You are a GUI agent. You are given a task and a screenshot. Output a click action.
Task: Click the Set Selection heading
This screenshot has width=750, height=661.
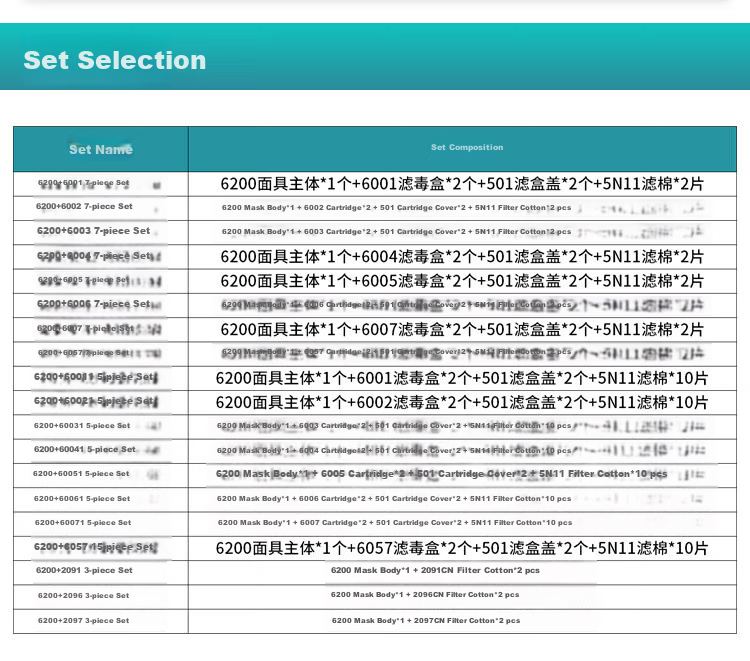[115, 60]
